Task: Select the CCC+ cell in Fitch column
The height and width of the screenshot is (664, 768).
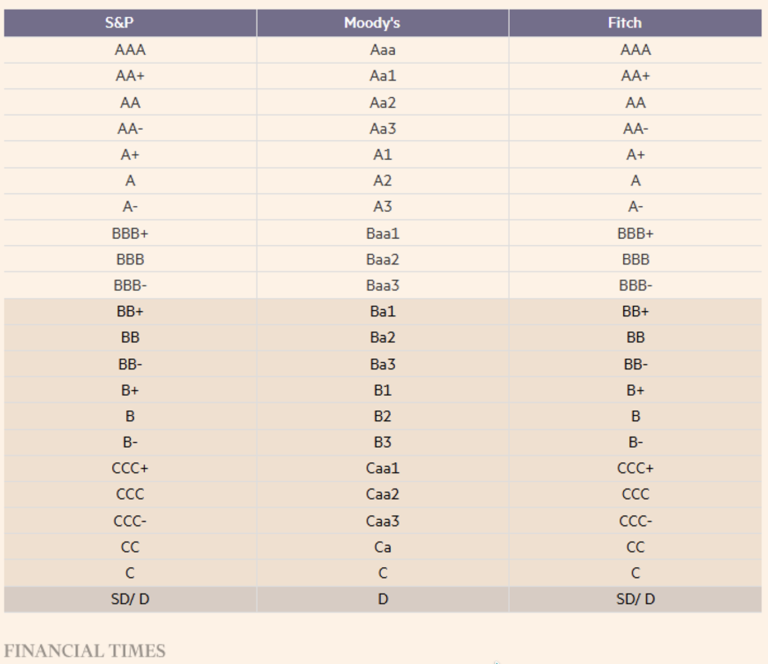Action: tap(635, 468)
